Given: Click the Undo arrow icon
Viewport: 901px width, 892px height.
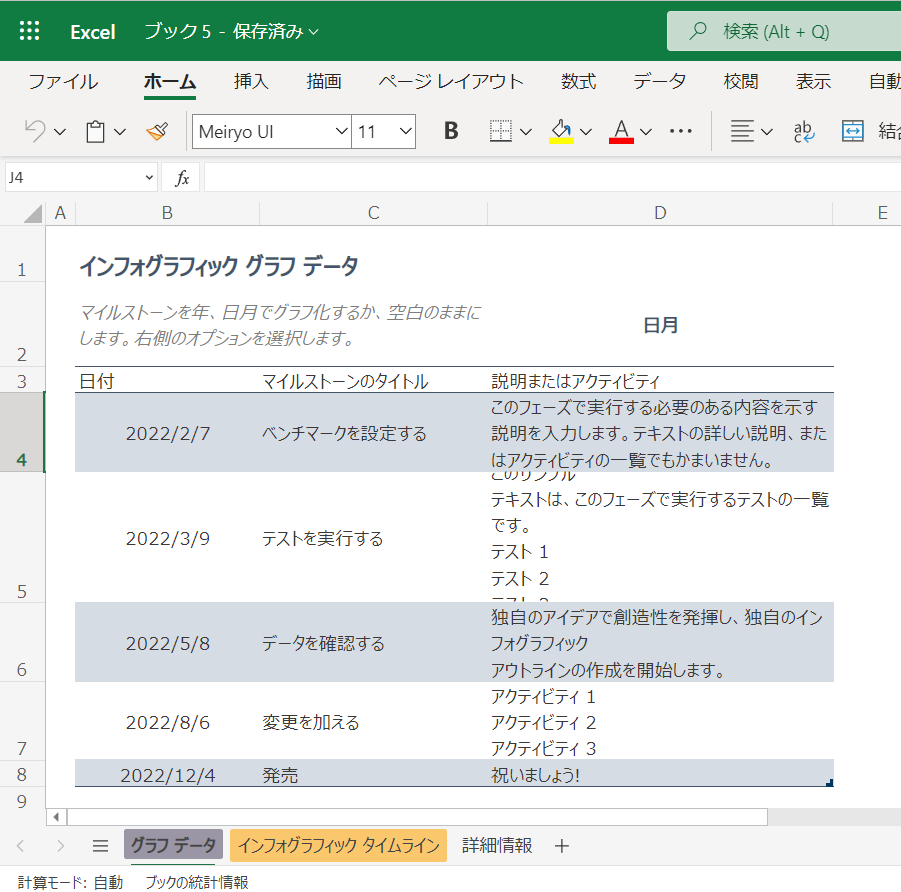Looking at the screenshot, I should click(x=34, y=132).
